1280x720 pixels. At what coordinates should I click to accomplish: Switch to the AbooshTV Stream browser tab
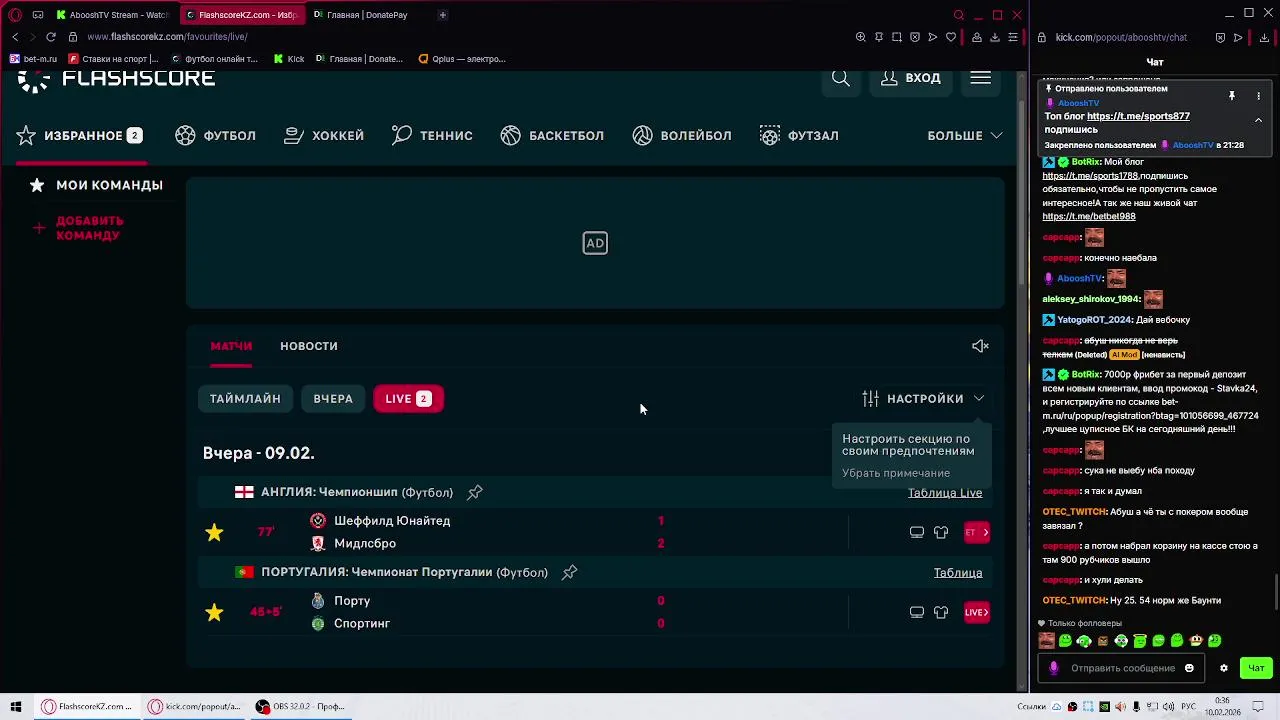point(113,15)
